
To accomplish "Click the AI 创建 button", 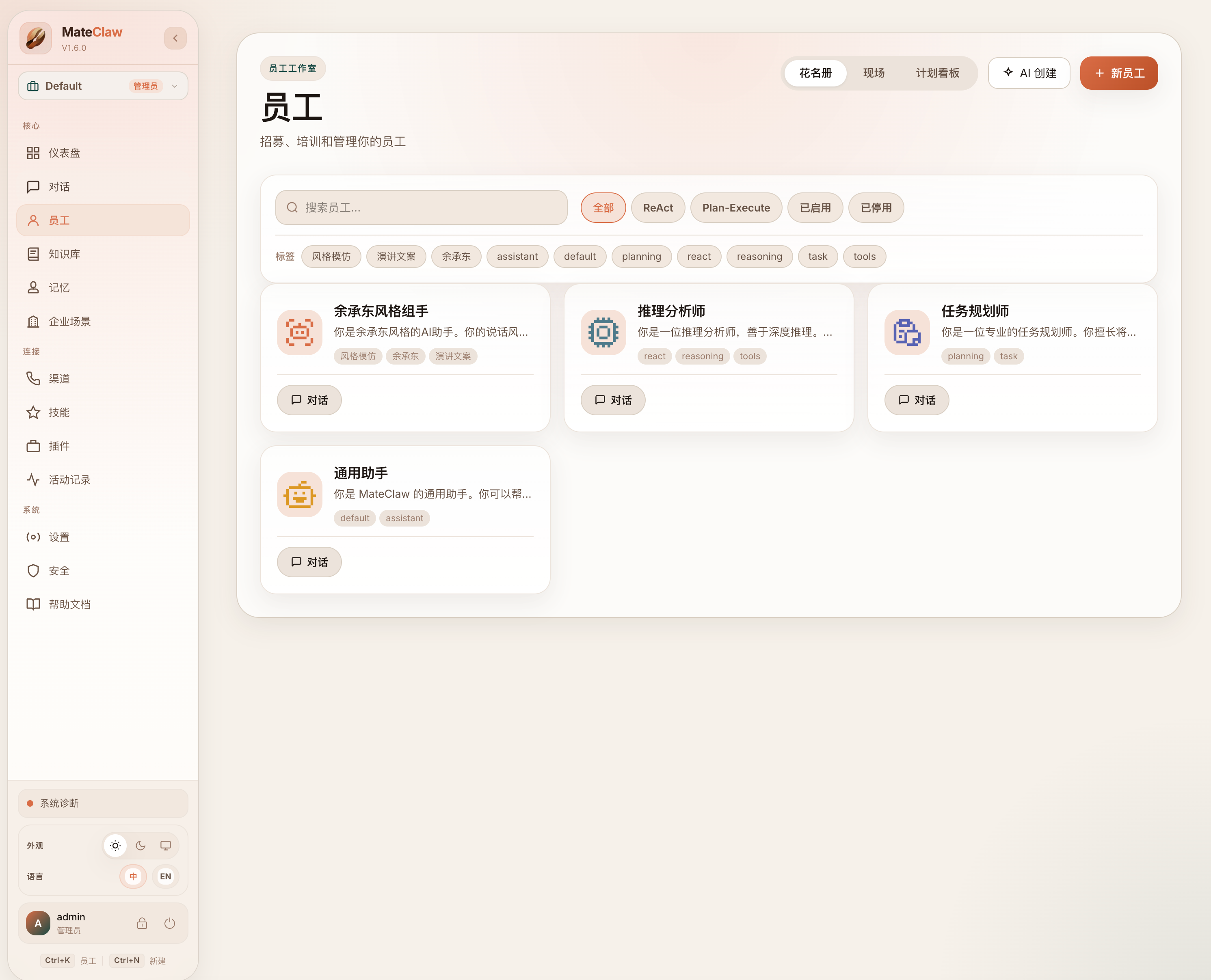I will (x=1029, y=73).
